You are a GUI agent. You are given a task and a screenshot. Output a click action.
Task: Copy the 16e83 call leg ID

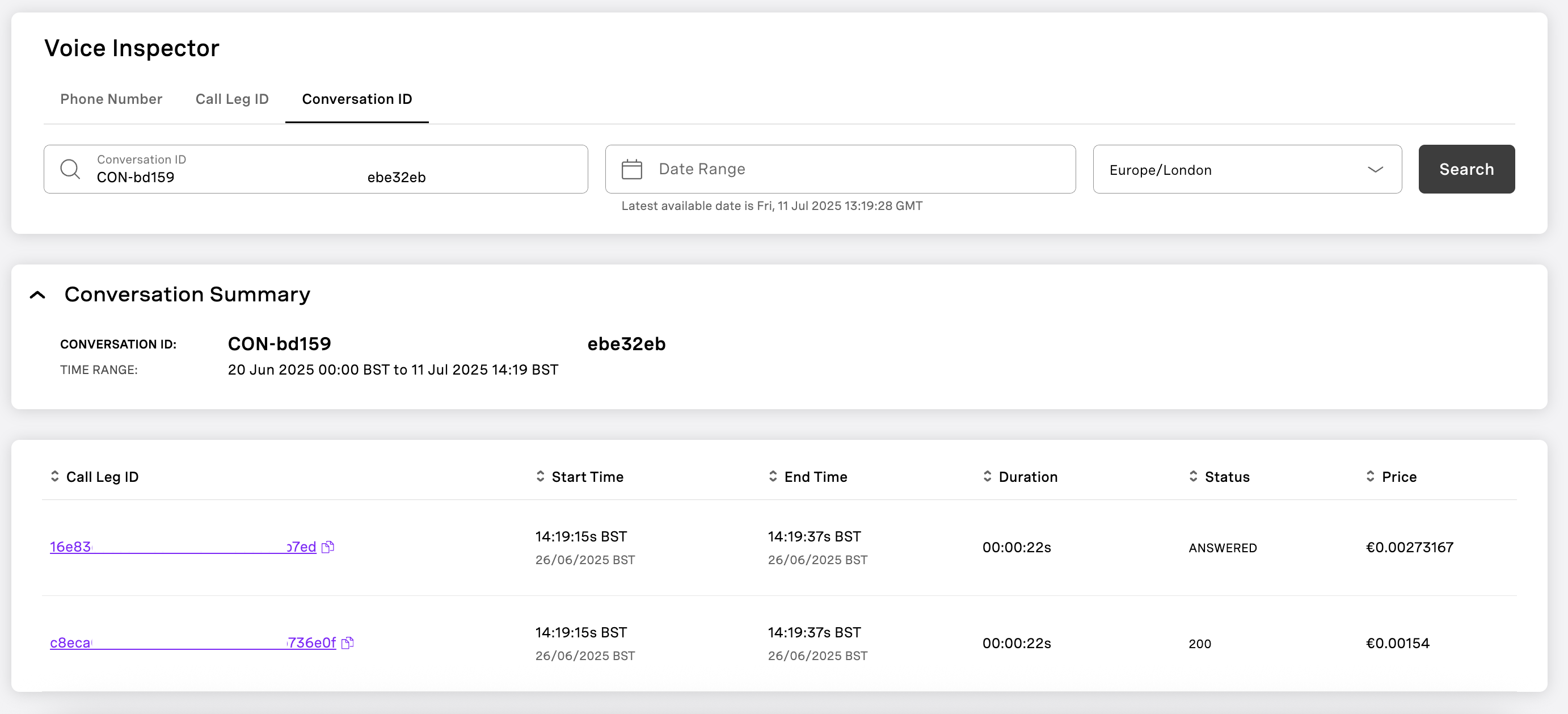[327, 547]
